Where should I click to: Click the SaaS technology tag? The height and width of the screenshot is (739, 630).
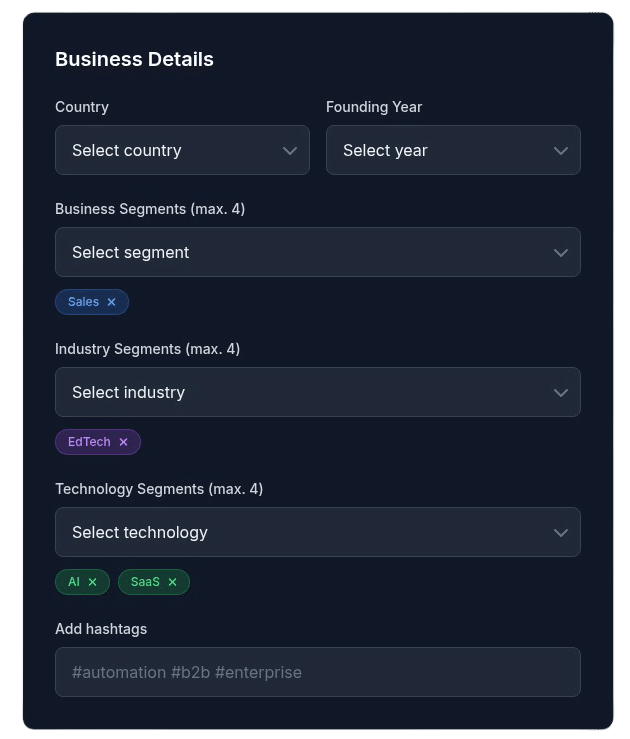tap(145, 582)
